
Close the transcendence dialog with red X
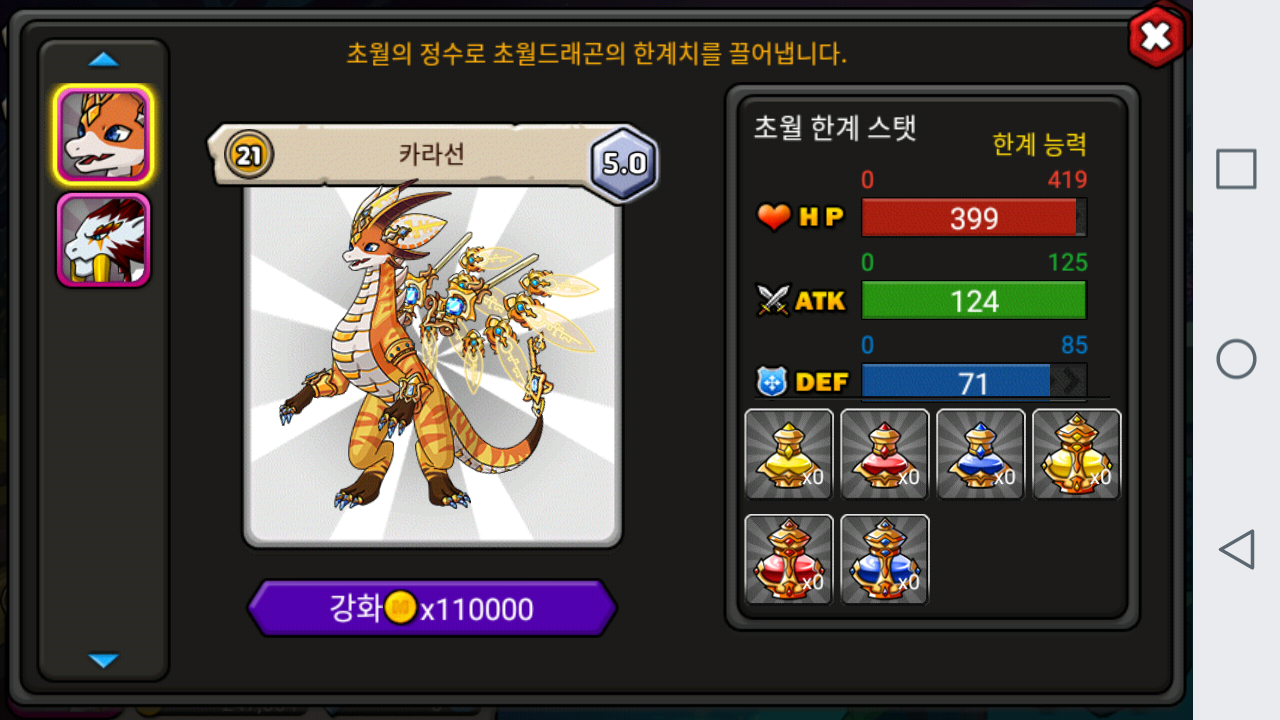pos(1156,37)
